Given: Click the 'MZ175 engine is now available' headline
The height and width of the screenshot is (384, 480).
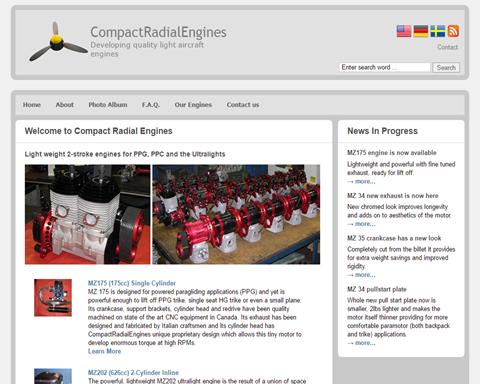Looking at the screenshot, I should click(x=392, y=153).
